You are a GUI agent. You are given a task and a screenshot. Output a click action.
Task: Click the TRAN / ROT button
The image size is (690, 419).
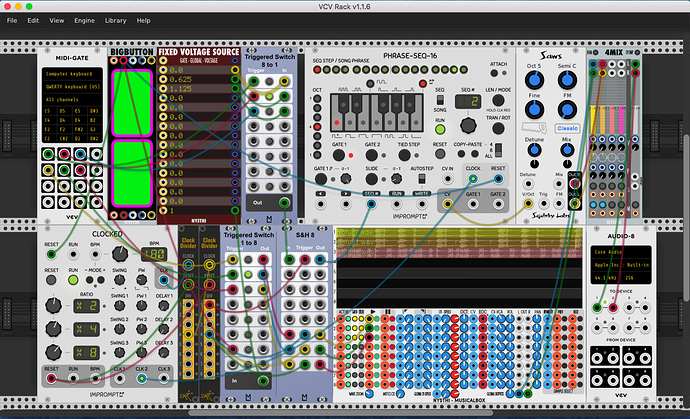coord(498,129)
